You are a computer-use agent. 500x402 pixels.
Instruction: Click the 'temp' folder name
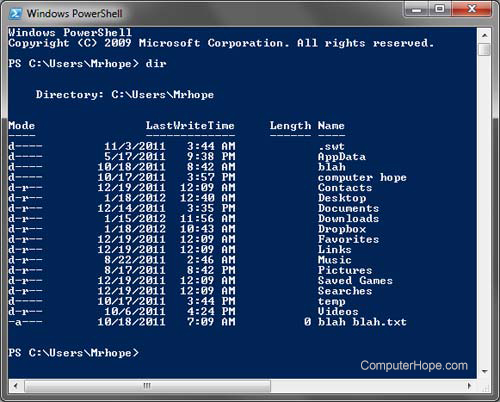(x=332, y=301)
